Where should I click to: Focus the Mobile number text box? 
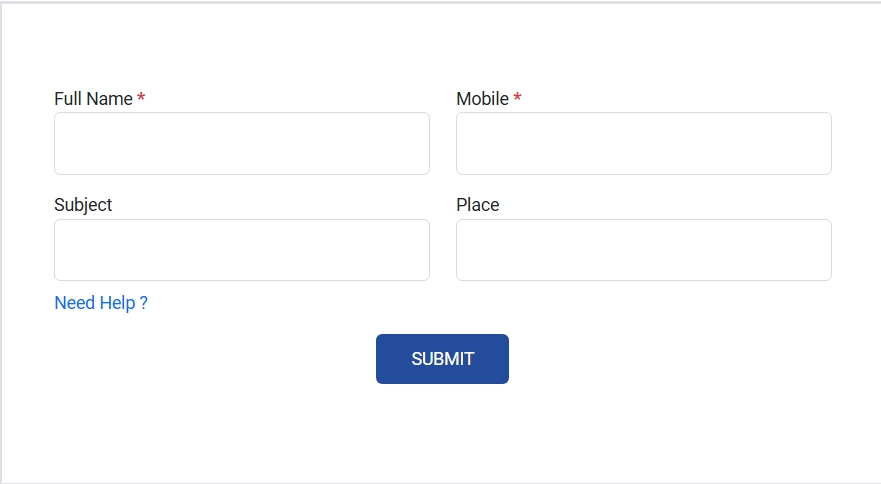(x=643, y=143)
